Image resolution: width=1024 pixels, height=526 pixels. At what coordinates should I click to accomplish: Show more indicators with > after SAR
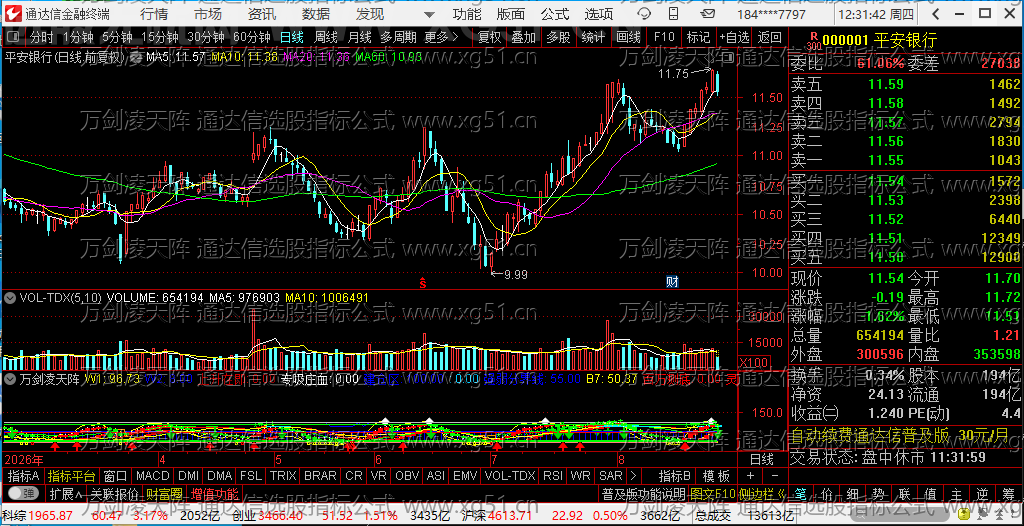click(x=633, y=476)
